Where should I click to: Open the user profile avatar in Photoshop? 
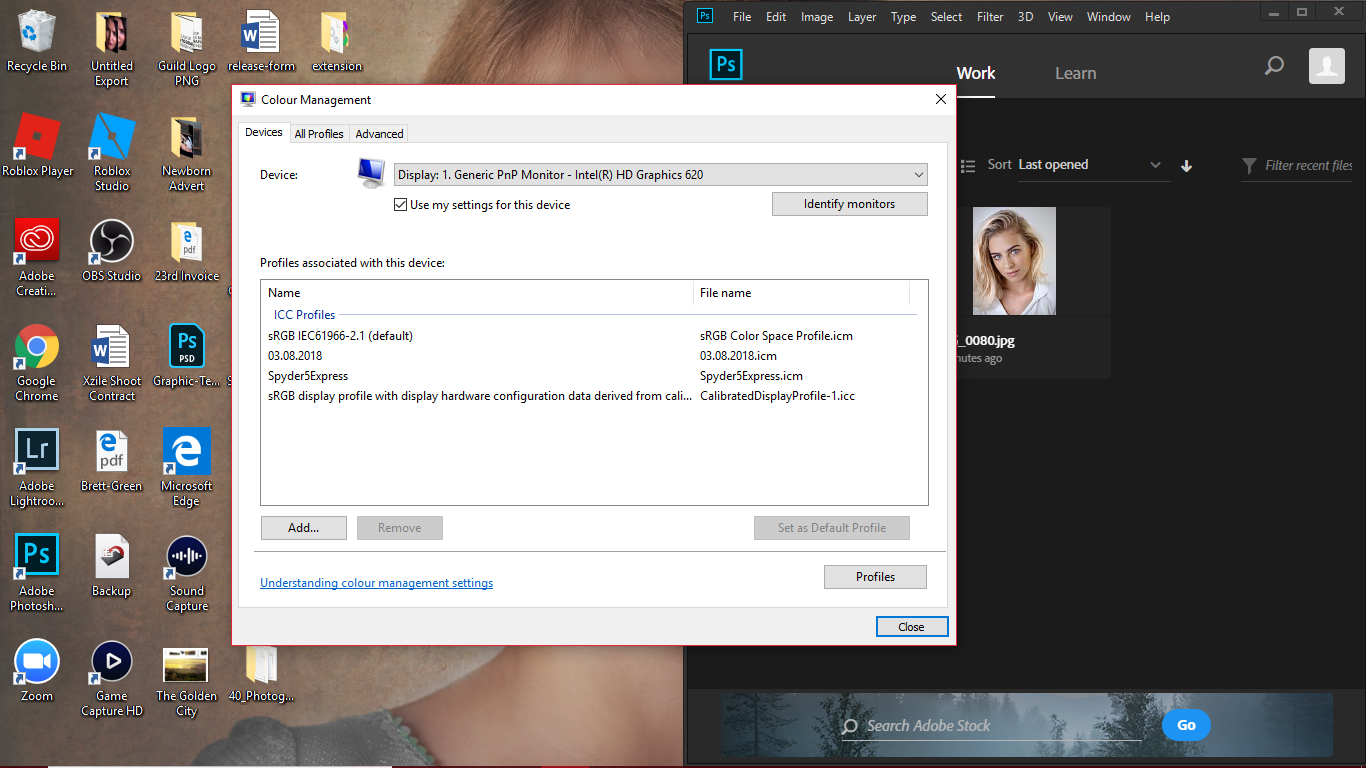(x=1327, y=66)
